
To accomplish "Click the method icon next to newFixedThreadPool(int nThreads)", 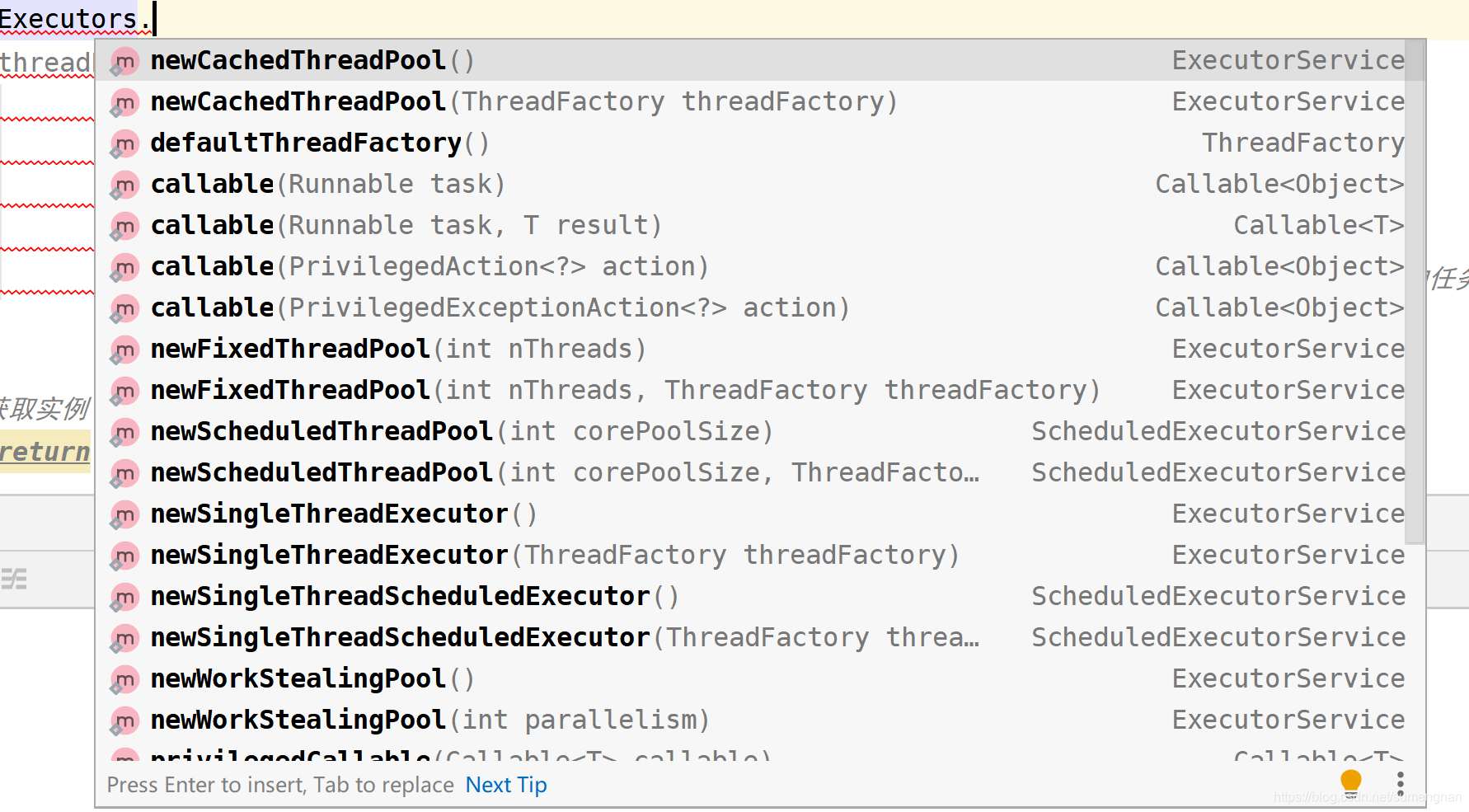I will click(x=123, y=349).
